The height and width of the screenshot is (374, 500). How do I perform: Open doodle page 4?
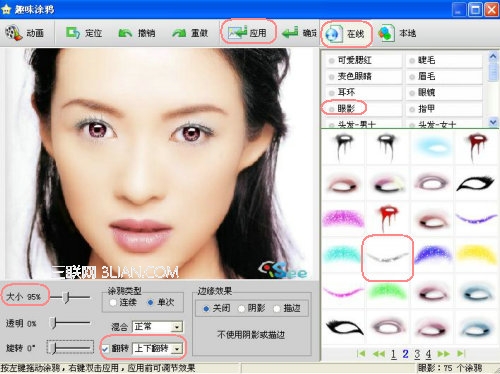[x=428, y=354]
